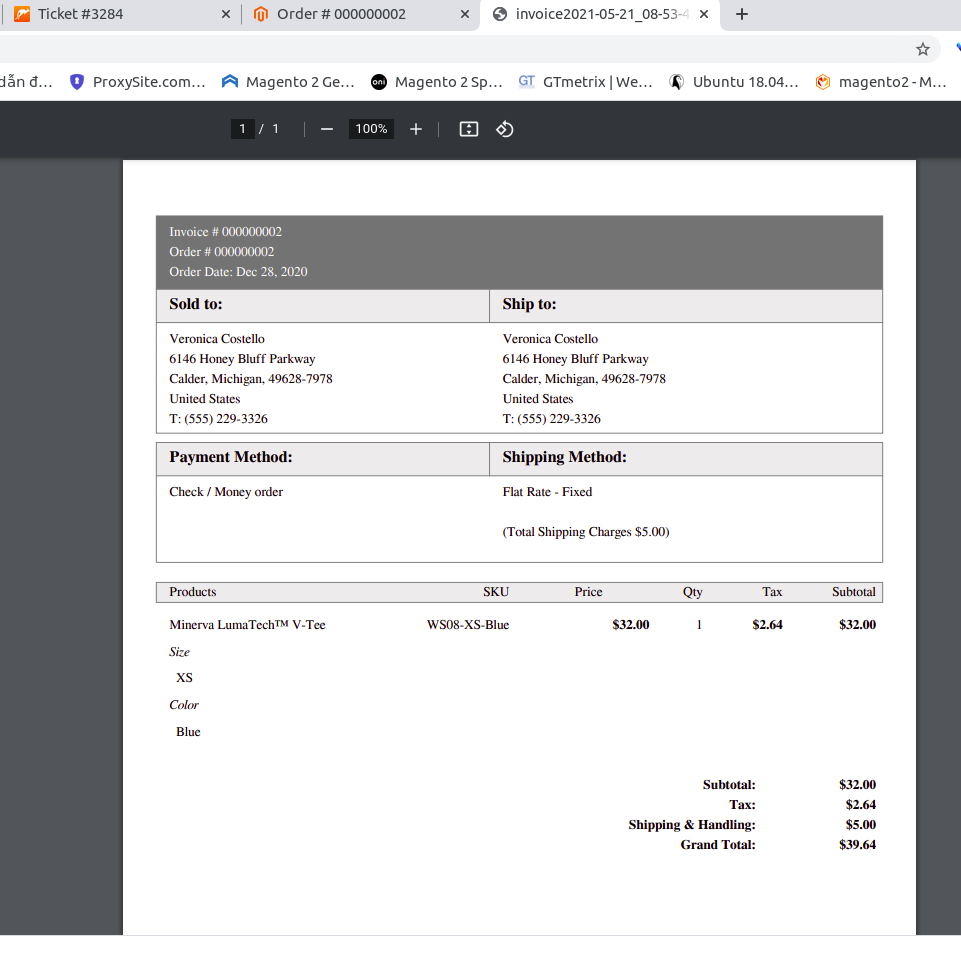Close the Order # 000000002 tab

pos(464,14)
